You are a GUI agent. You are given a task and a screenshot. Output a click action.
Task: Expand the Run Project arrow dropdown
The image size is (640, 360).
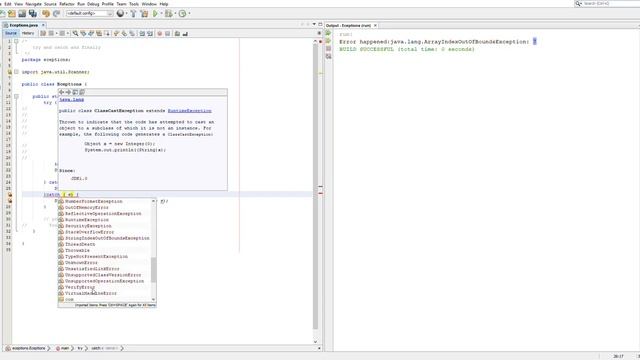click(161, 13)
